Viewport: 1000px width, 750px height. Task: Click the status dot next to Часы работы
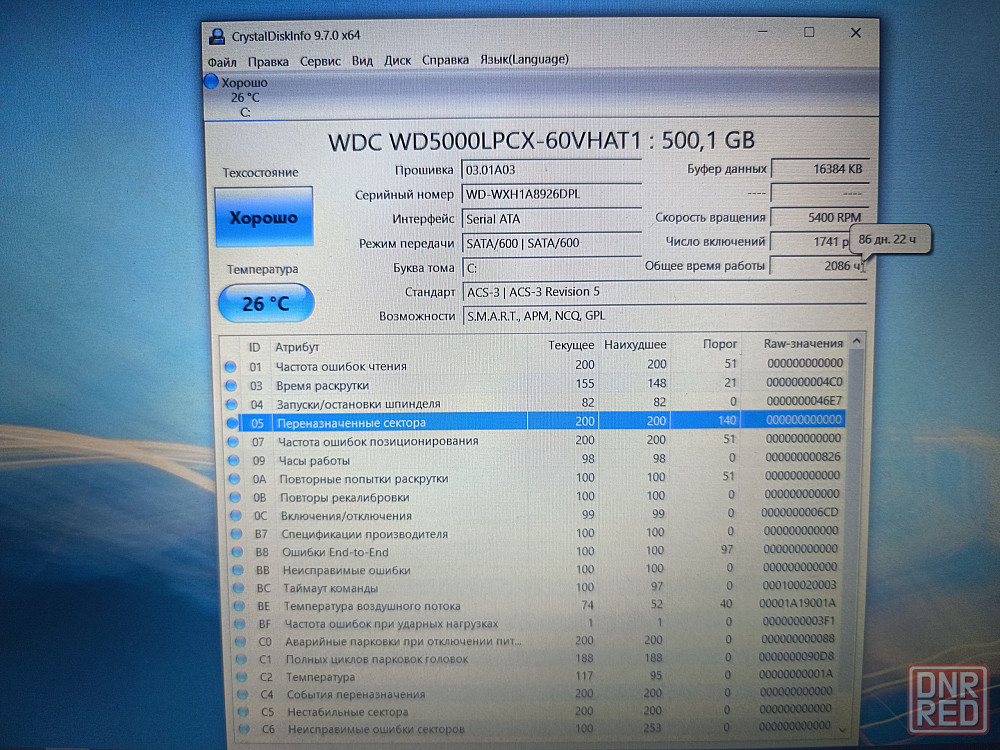[231, 460]
